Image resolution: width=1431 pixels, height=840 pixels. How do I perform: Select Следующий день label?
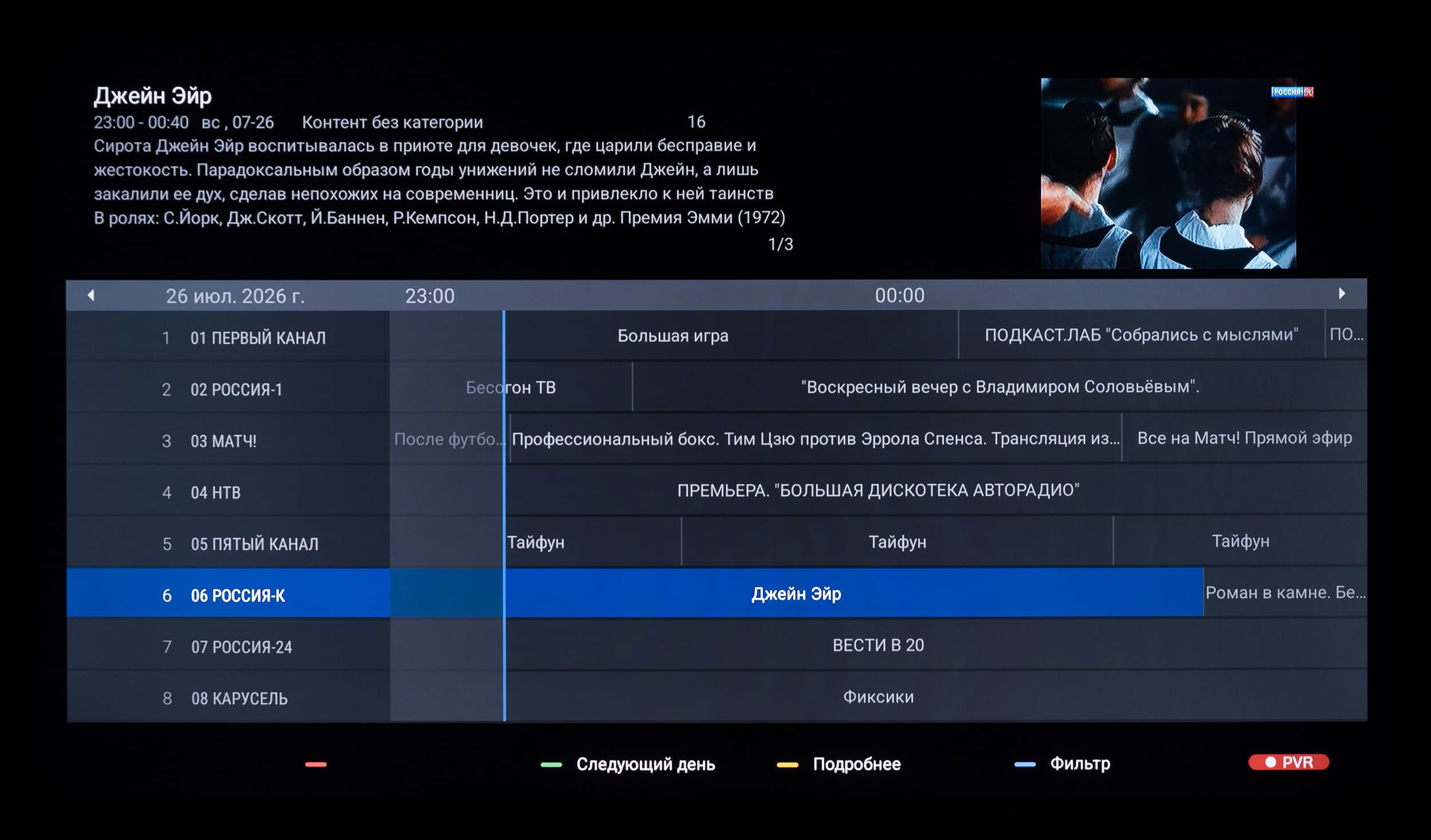646,764
